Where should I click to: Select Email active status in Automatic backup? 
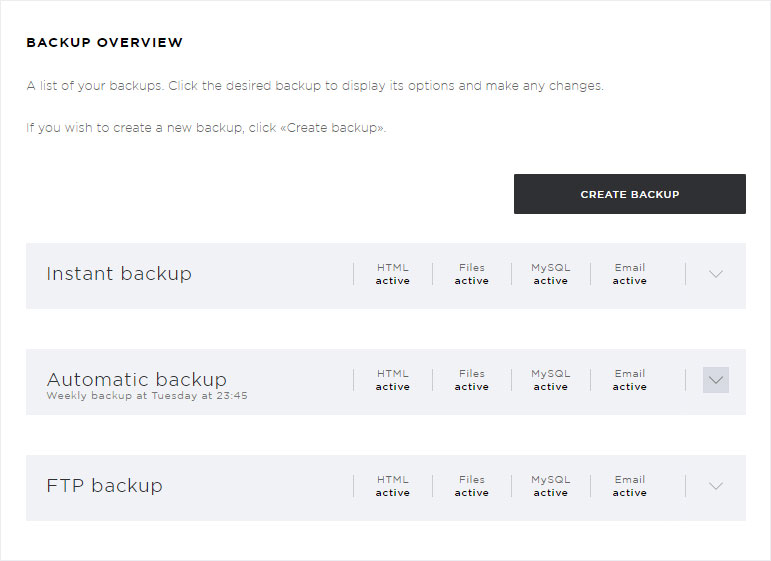[629, 380]
